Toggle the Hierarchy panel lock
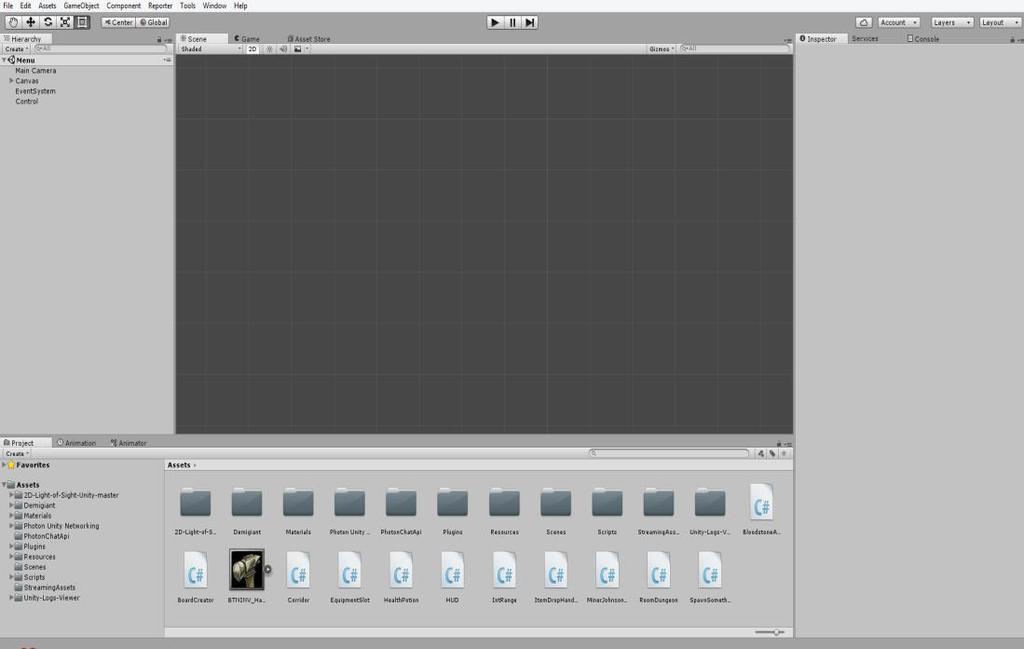Screen dimensions: 1024x649 pyautogui.click(x=159, y=40)
